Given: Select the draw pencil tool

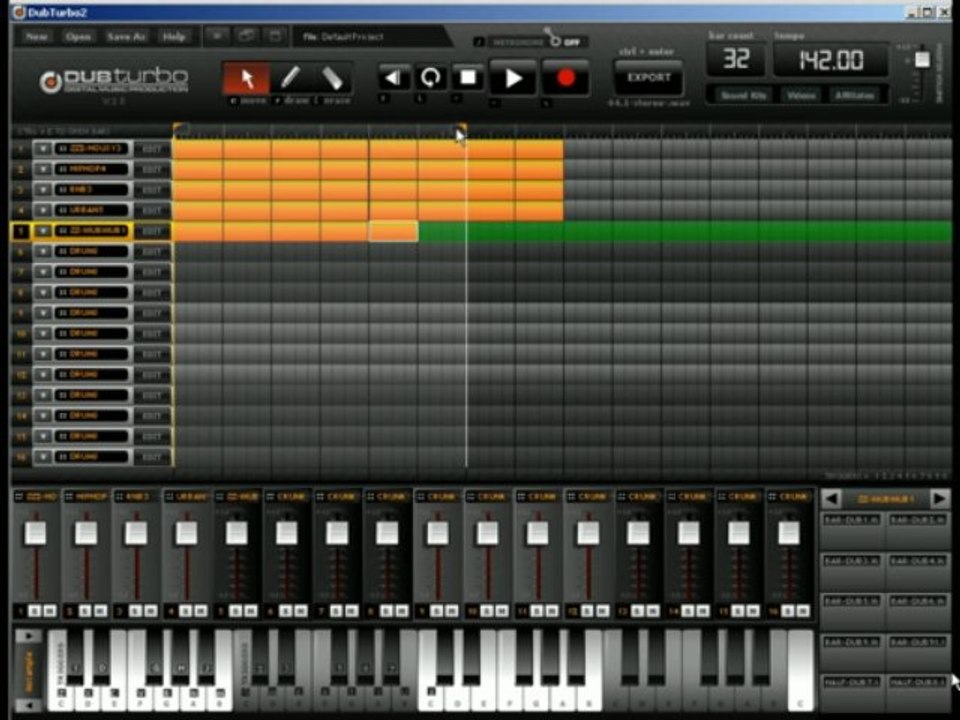Looking at the screenshot, I should 290,78.
